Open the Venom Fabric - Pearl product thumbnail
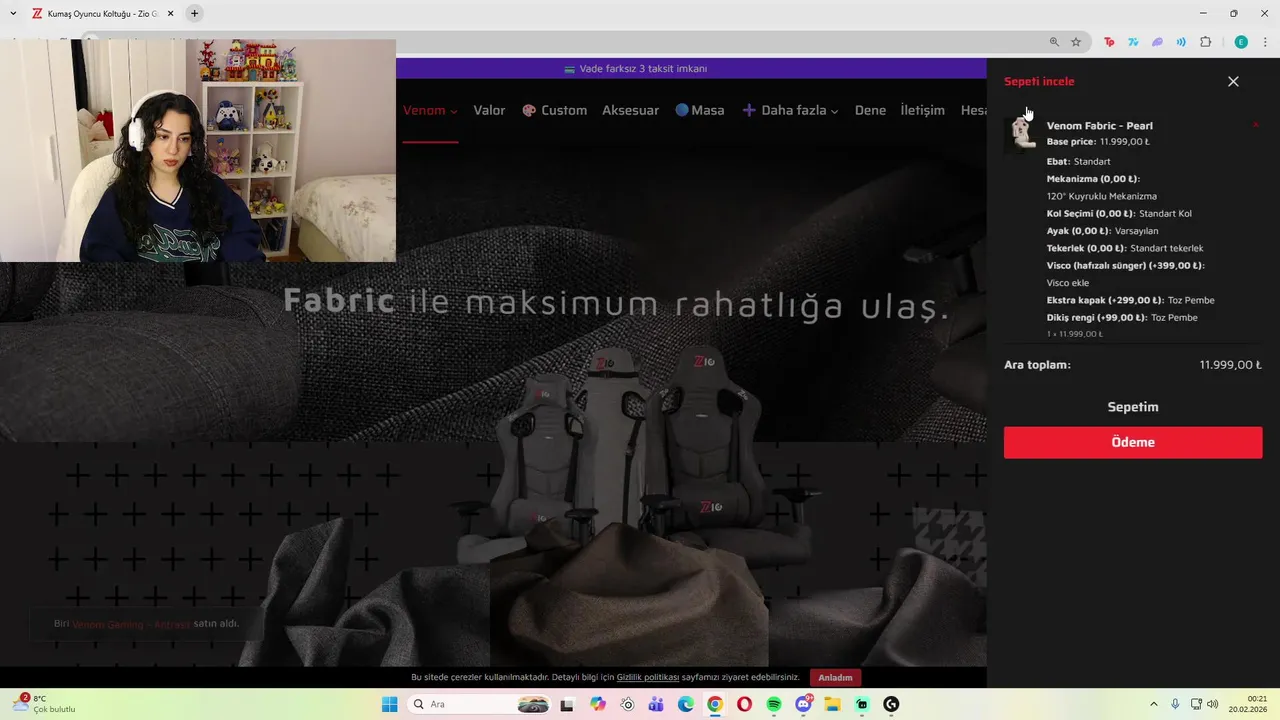The width and height of the screenshot is (1280, 720). pyautogui.click(x=1021, y=133)
